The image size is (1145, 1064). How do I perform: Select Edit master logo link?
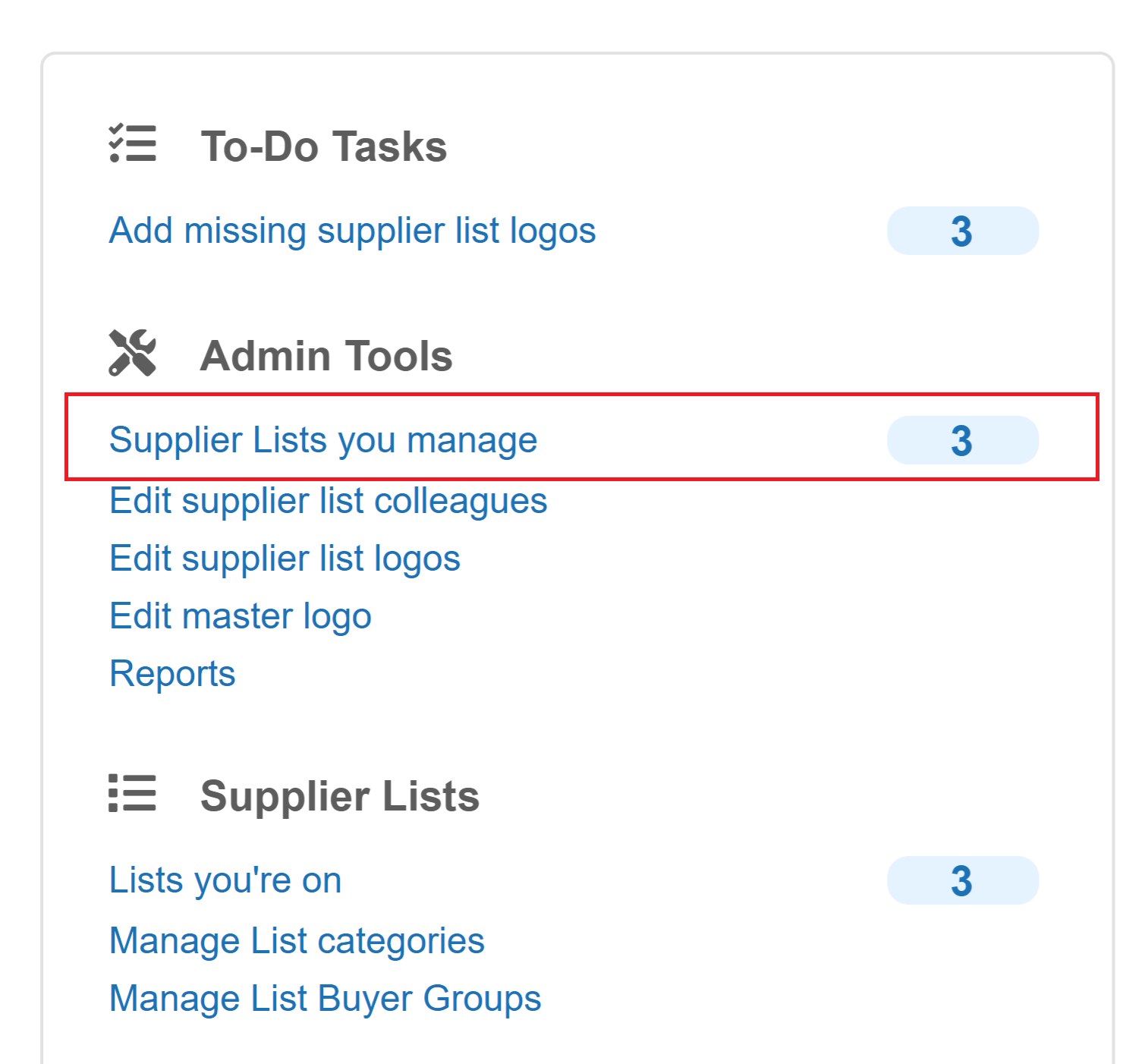(x=241, y=616)
